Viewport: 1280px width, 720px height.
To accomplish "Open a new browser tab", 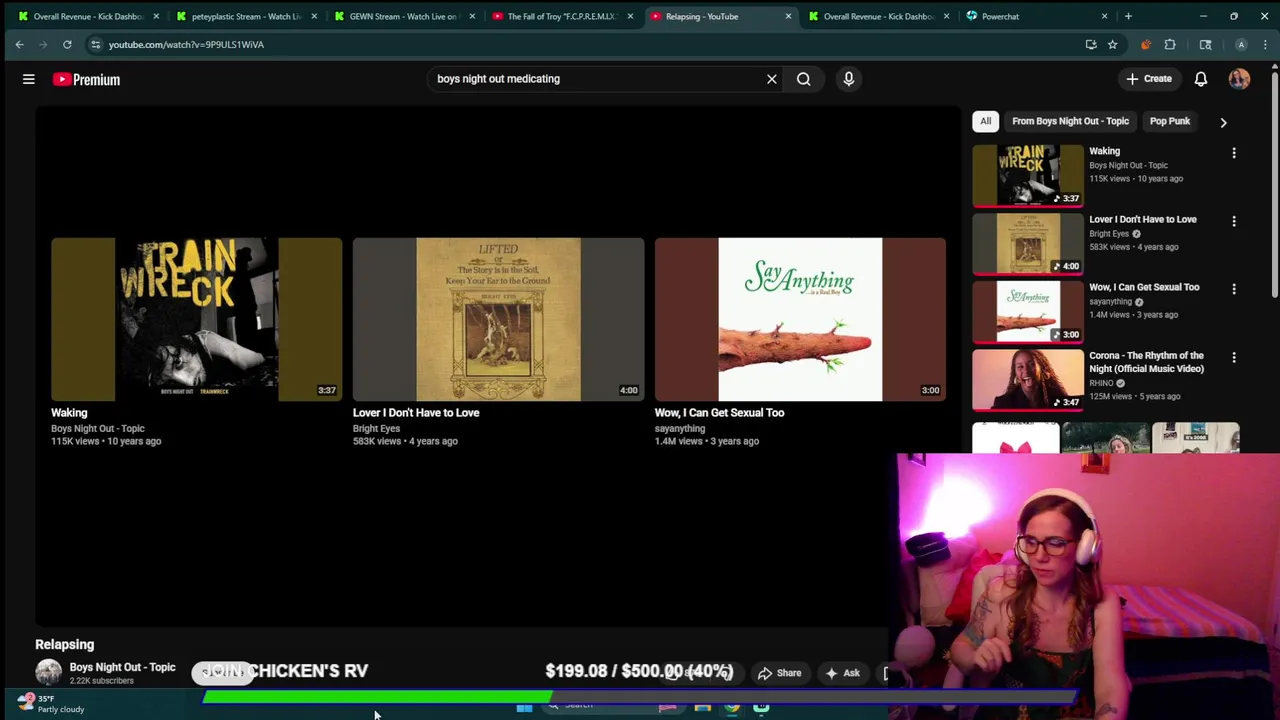I will [x=1128, y=16].
